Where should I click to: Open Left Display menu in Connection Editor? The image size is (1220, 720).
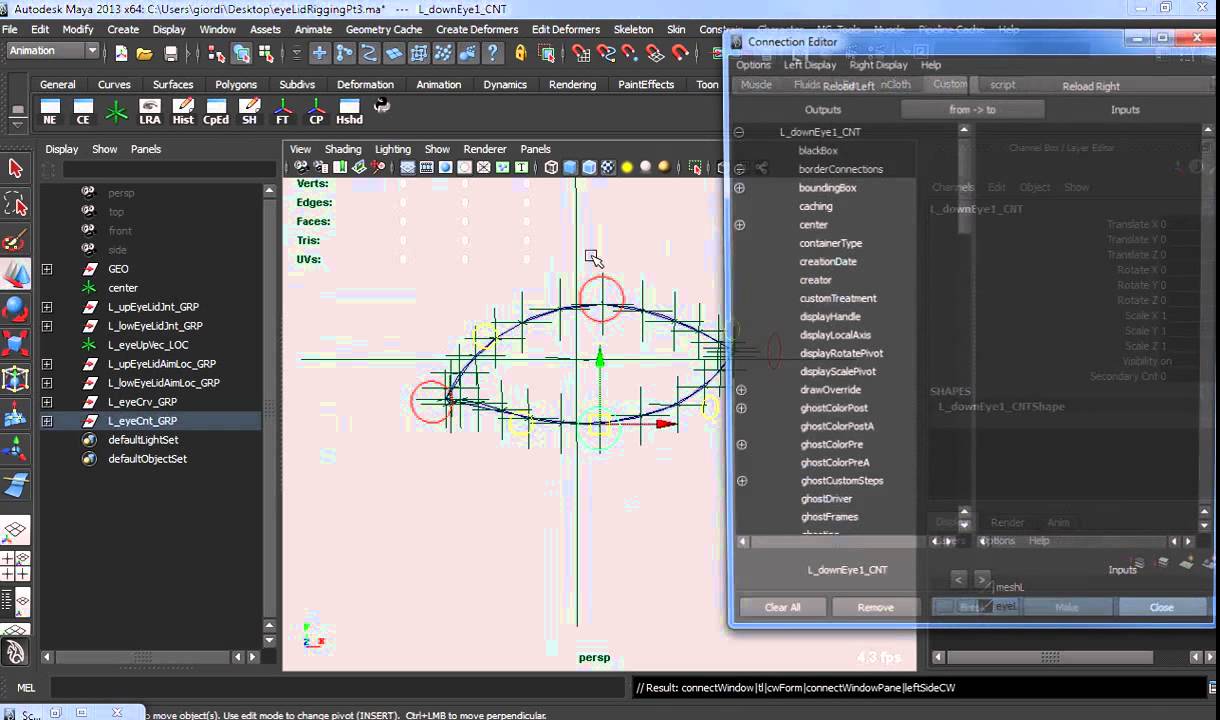click(x=810, y=65)
